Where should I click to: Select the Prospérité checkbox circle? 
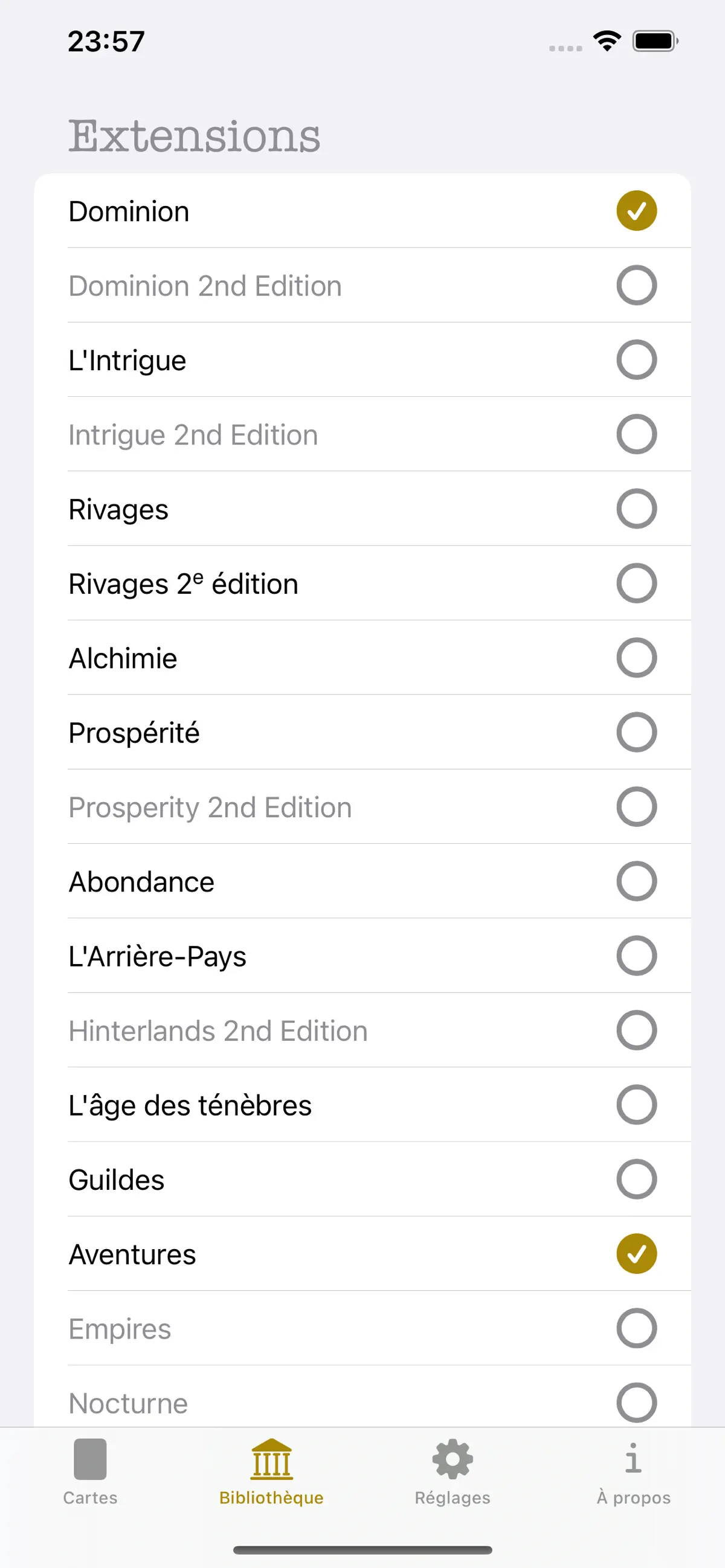(636, 732)
